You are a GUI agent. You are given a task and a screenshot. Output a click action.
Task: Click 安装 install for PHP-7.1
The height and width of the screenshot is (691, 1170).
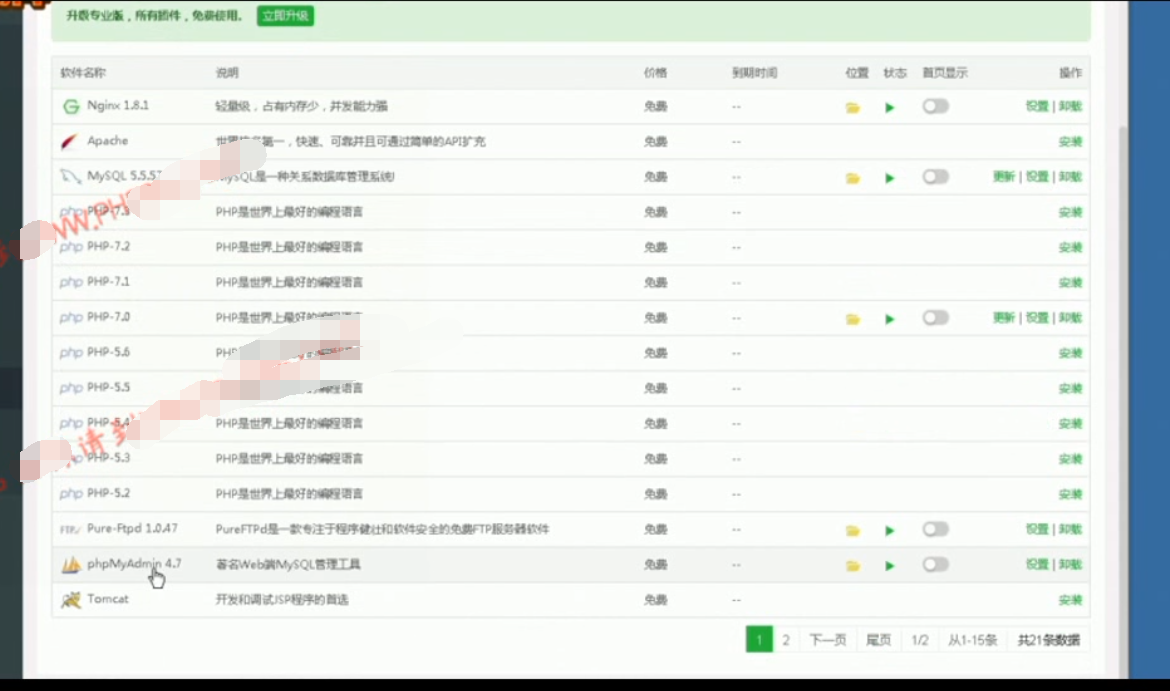(x=1070, y=283)
